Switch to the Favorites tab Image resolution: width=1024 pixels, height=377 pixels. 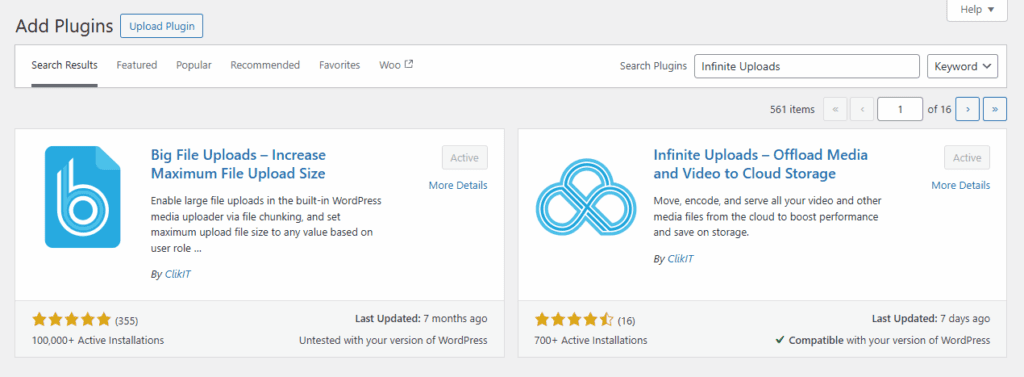[x=340, y=65]
